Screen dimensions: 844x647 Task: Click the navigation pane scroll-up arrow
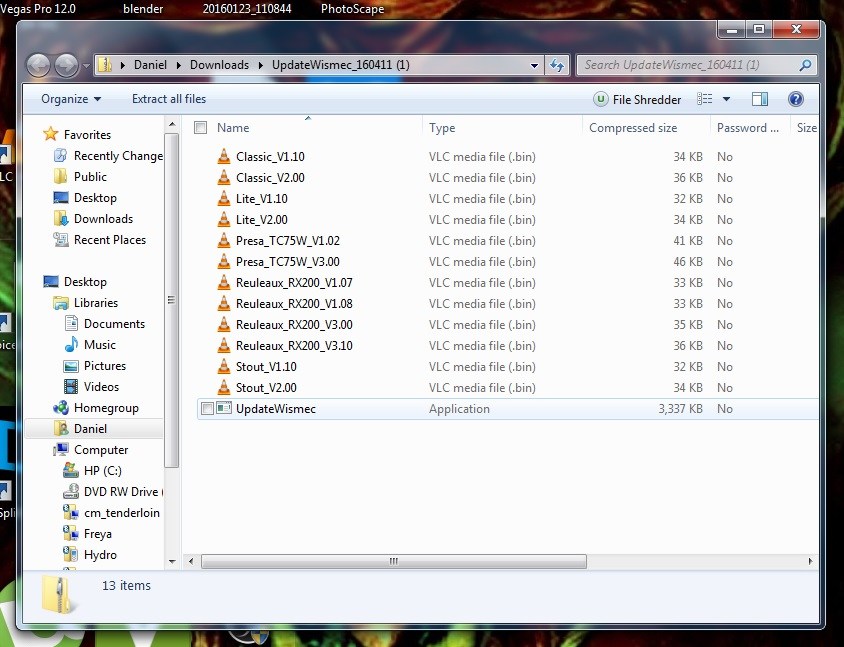(x=172, y=125)
